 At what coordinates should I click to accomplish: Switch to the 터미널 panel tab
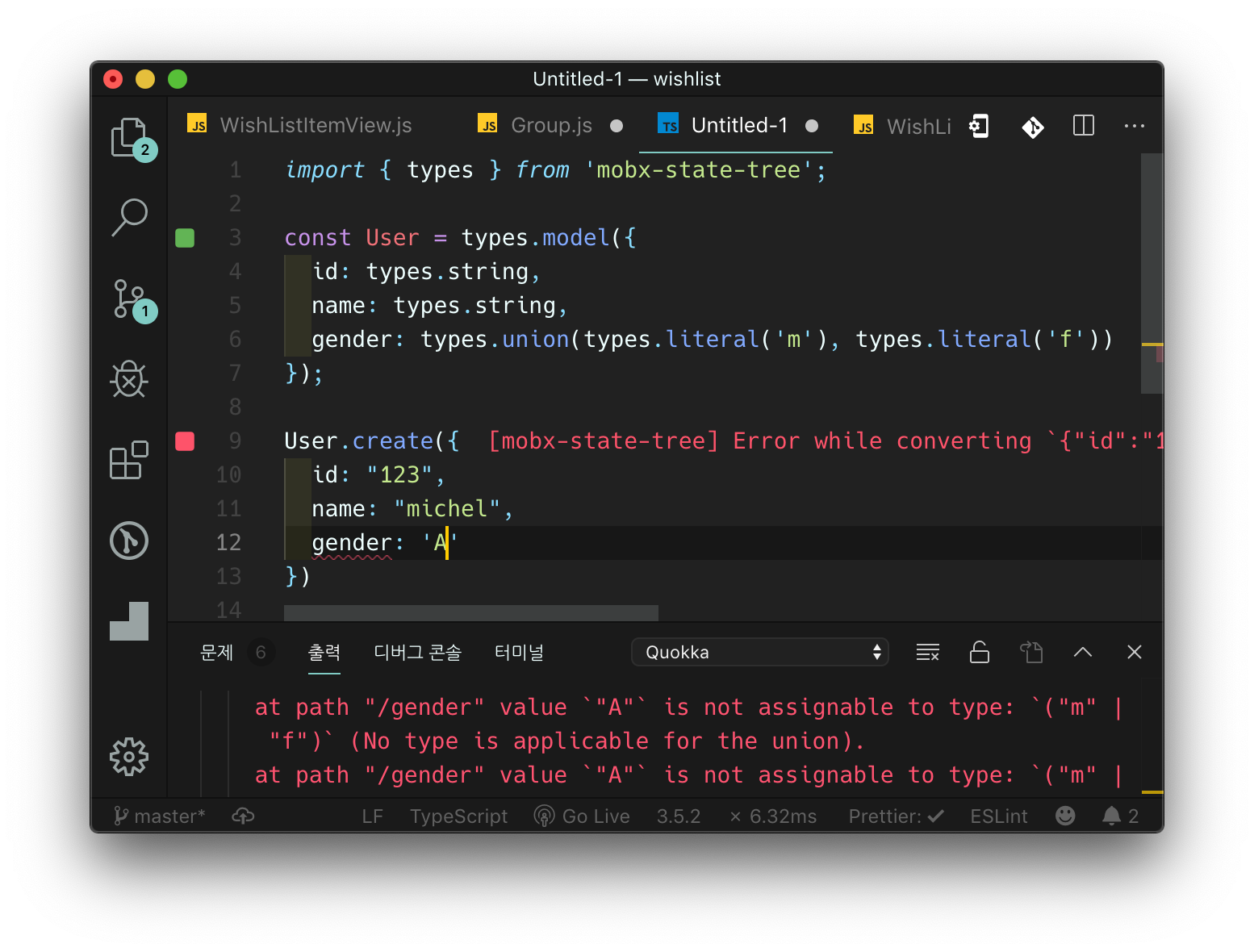[x=519, y=652]
